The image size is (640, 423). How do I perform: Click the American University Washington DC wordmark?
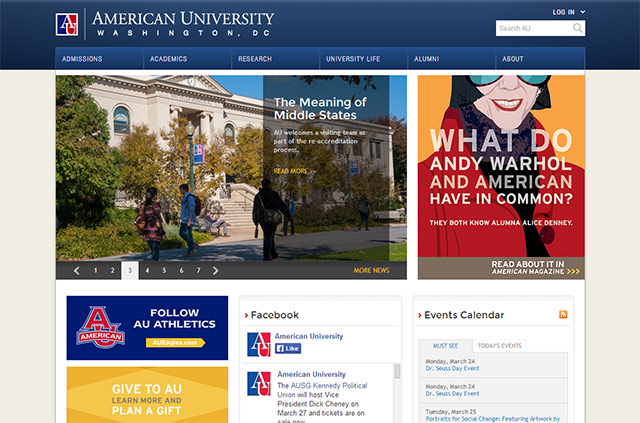point(182,24)
